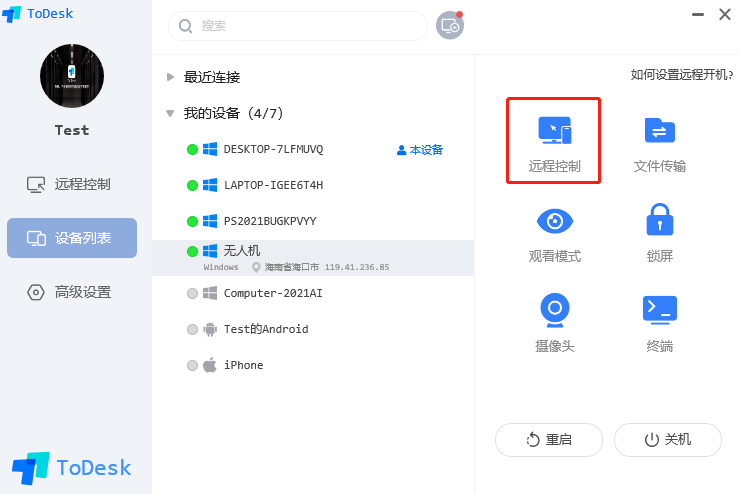This screenshot has height=494, width=739.
Task: Select device DESKTOP-7LFMUVQ in the list
Action: 313,149
